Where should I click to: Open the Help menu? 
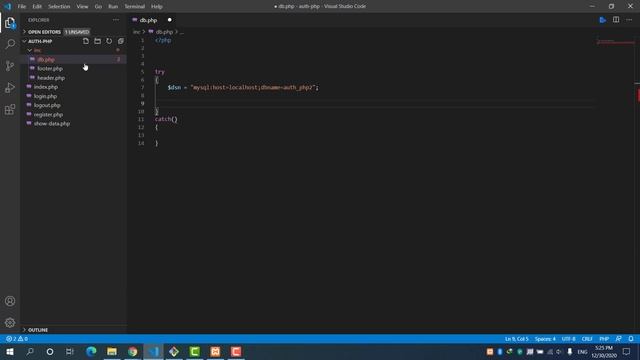[x=157, y=7]
